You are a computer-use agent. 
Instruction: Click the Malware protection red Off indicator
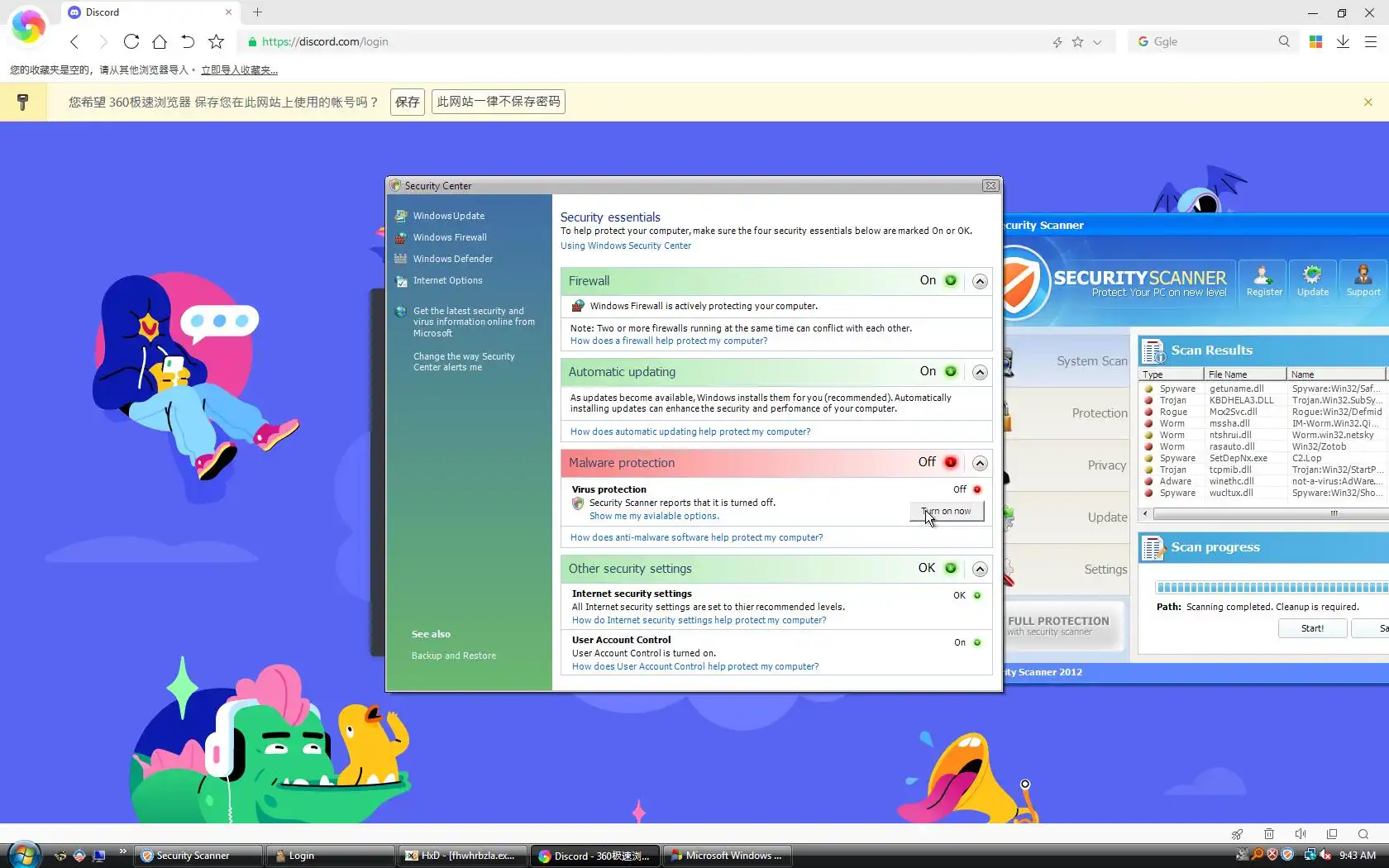tap(951, 463)
